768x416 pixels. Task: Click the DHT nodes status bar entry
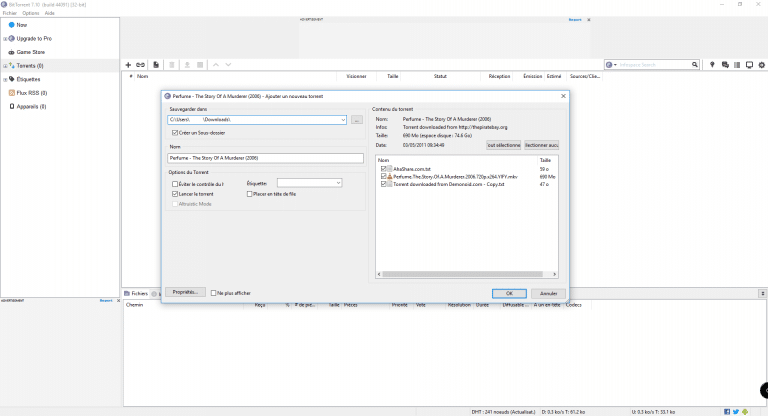(504, 412)
